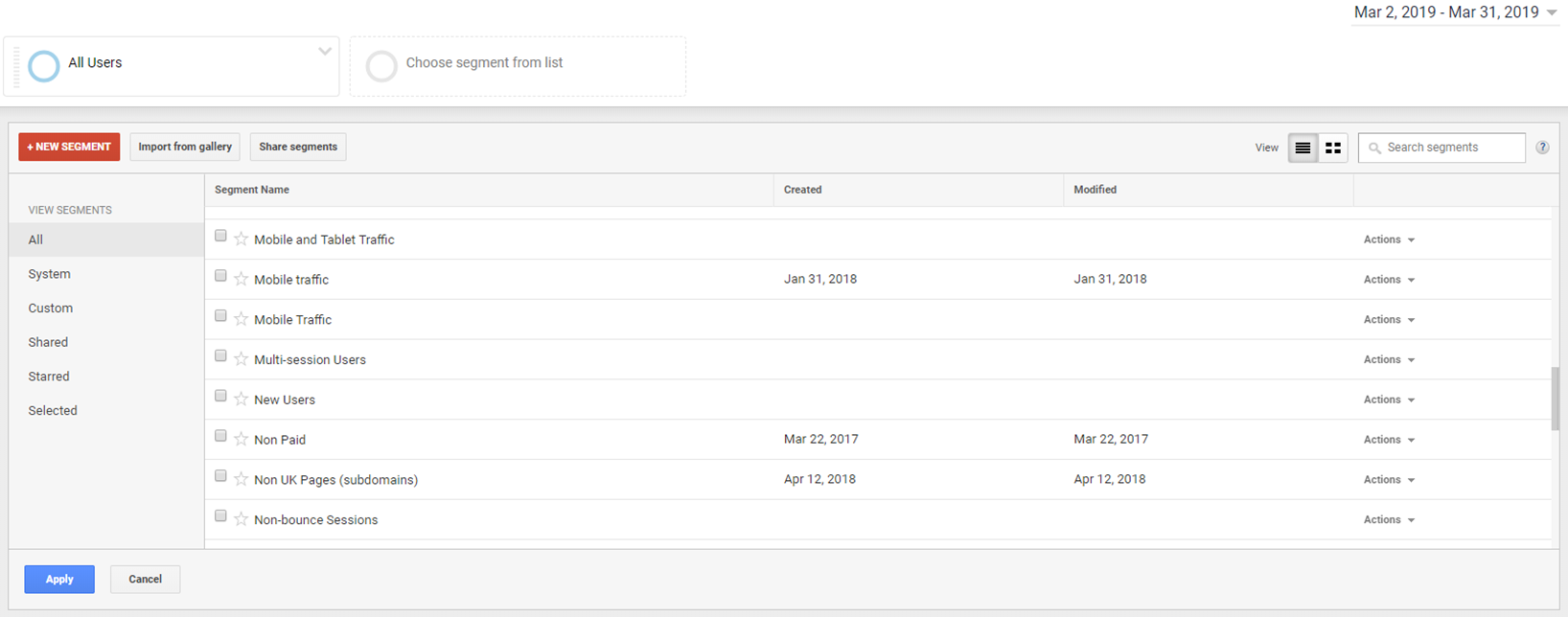Open Actions menu for Non-bounce Sessions
Screen dimensions: 1568x617
coord(1389,520)
